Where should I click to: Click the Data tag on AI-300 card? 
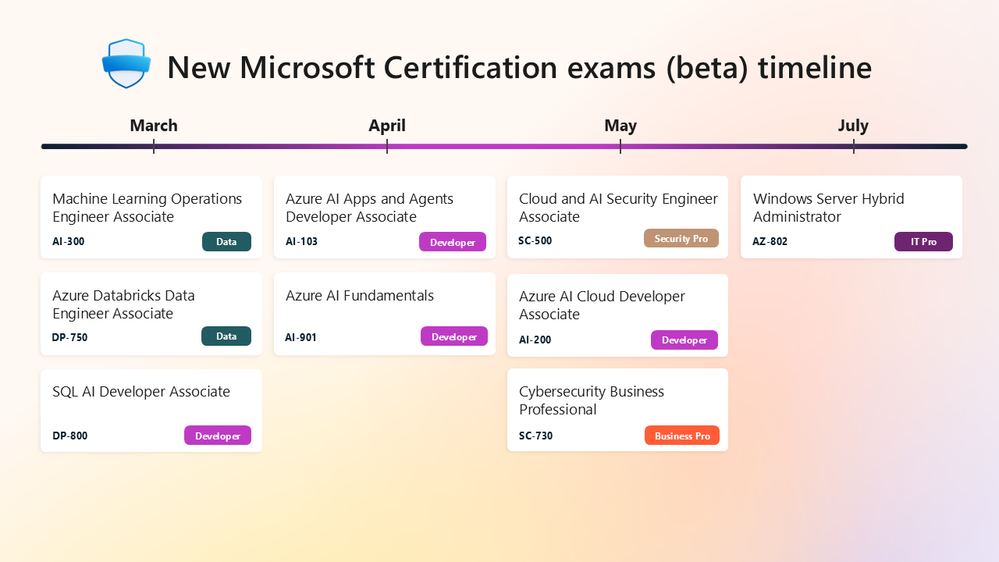pyautogui.click(x=226, y=241)
